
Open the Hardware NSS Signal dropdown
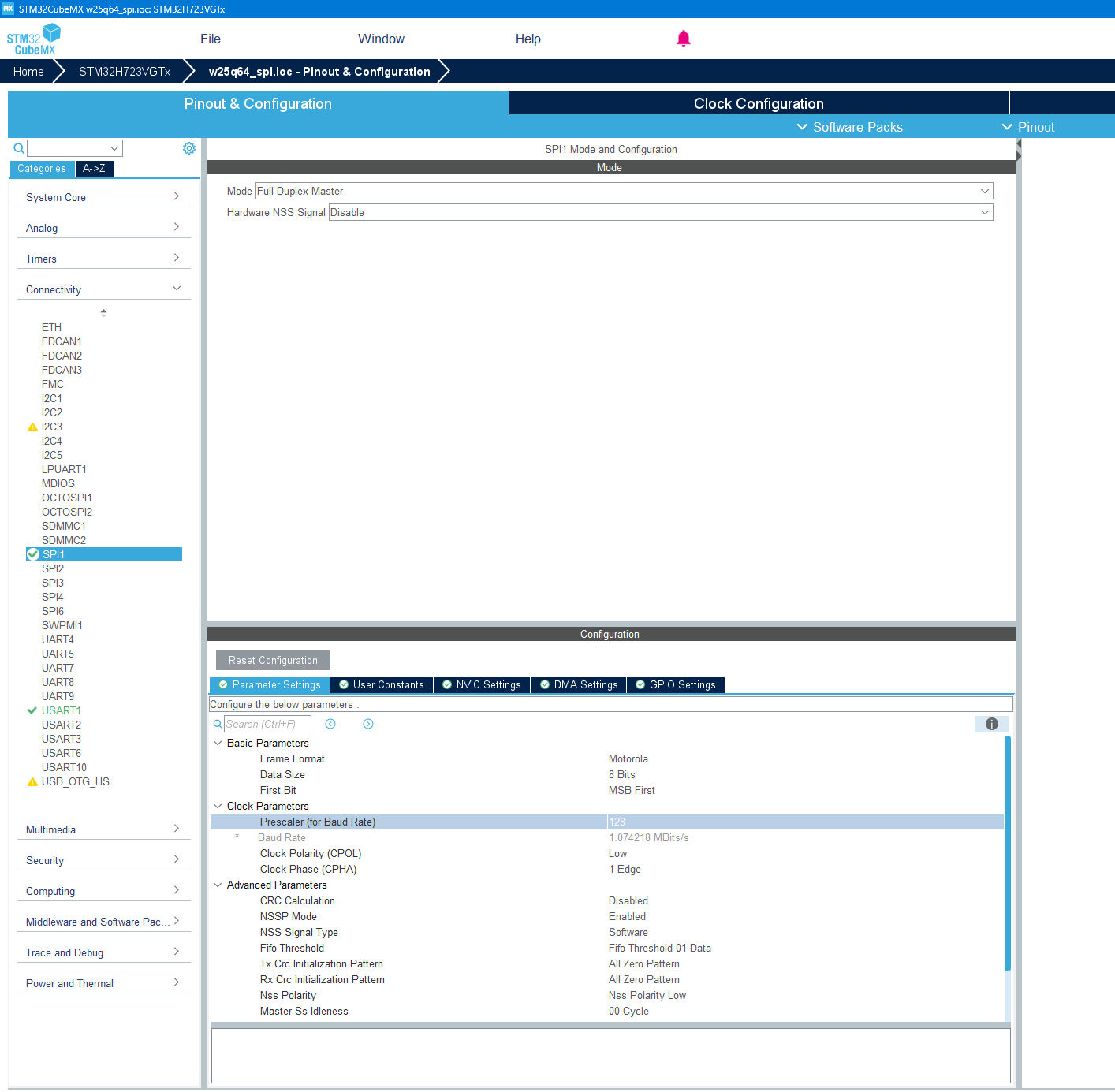point(661,212)
